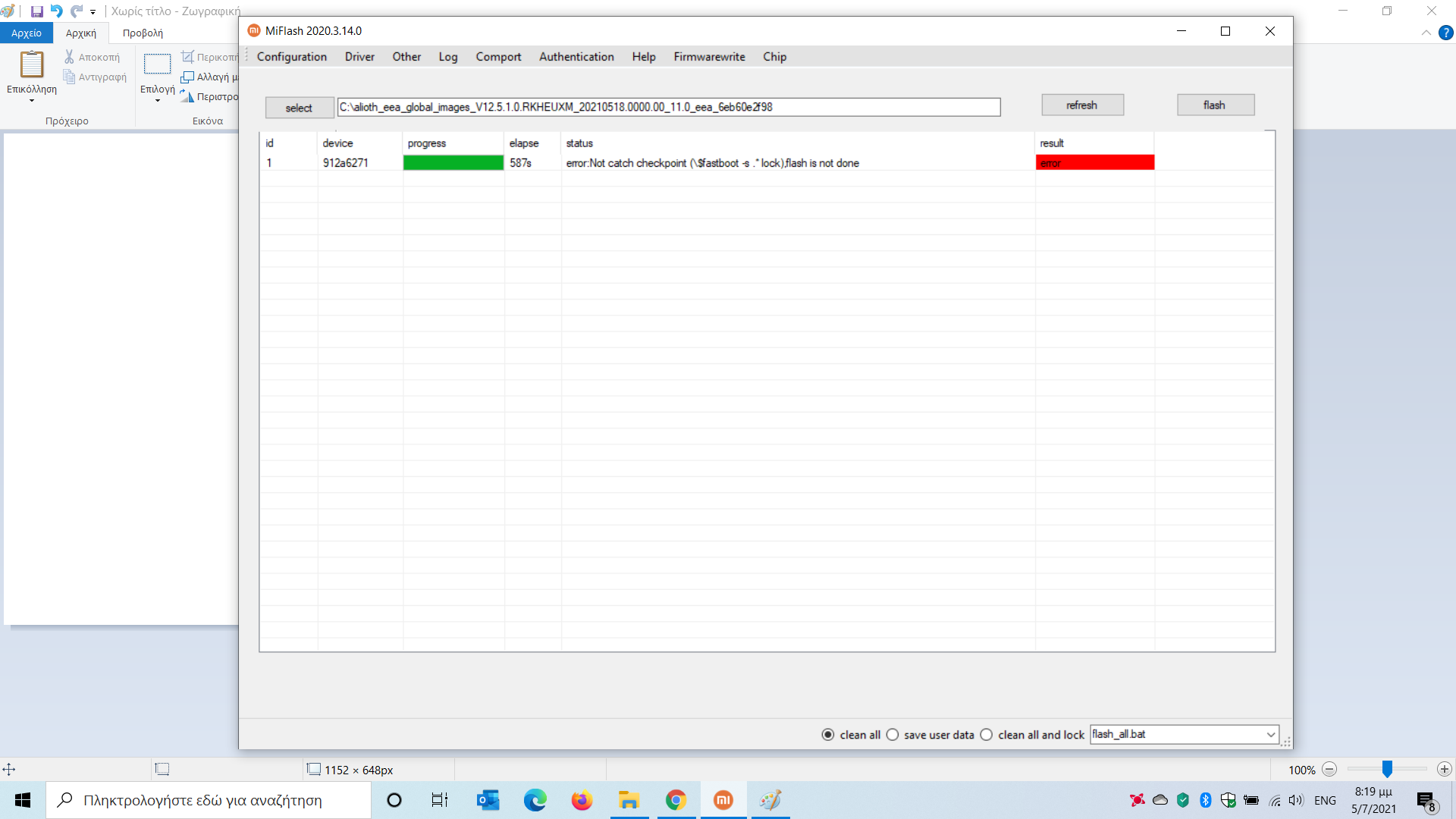
Task: Open the notification center icon with badge 8
Action: (x=1426, y=802)
